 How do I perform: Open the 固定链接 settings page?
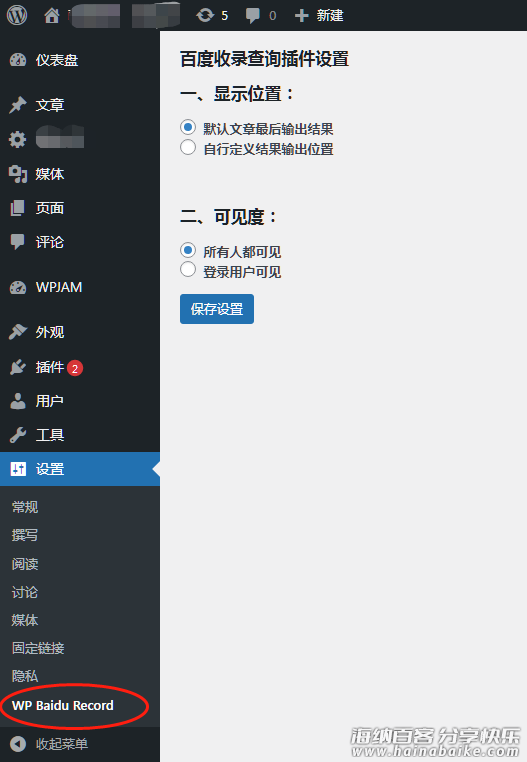click(38, 648)
